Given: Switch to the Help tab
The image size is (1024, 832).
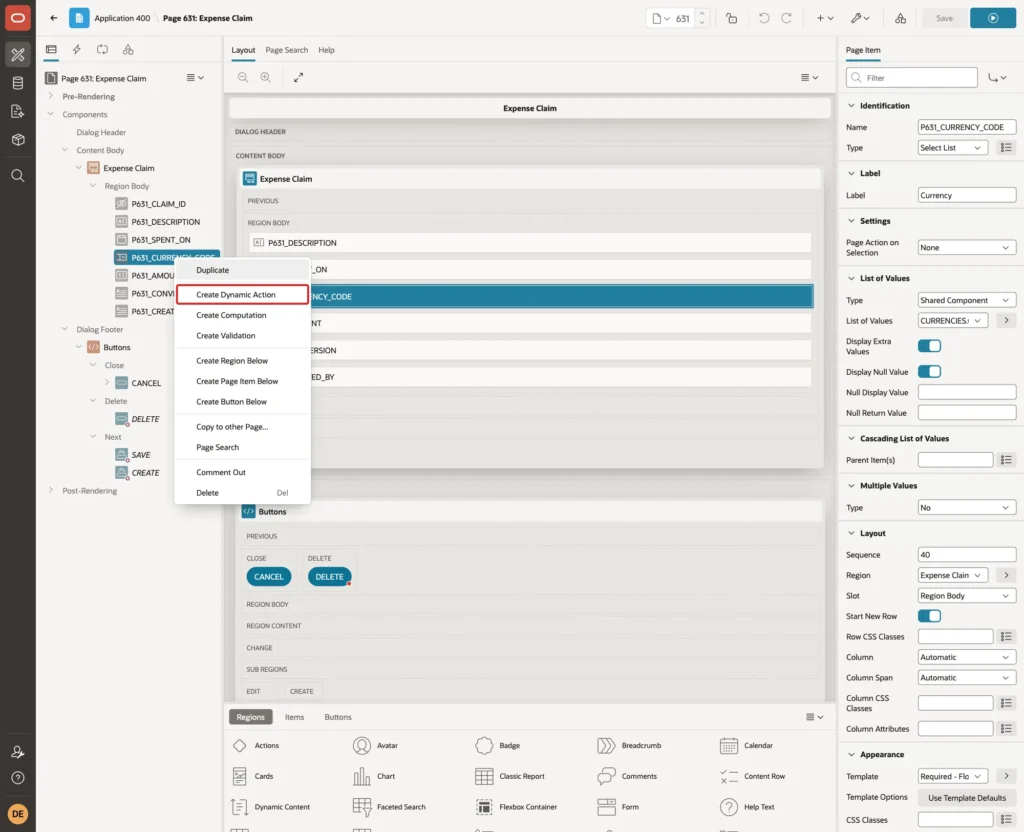Looking at the screenshot, I should 326,50.
